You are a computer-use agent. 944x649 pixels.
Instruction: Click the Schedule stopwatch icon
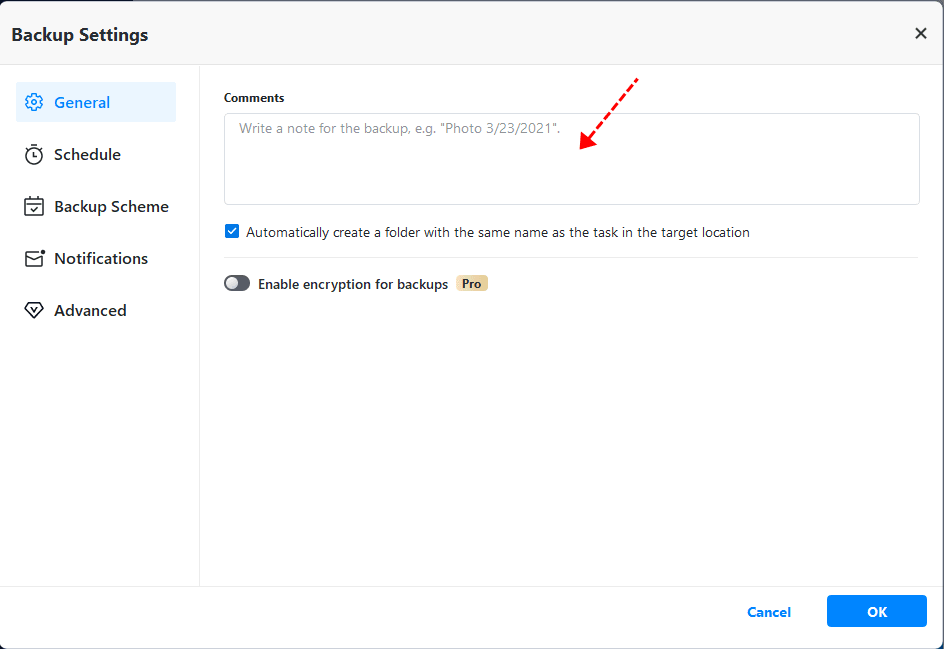click(x=34, y=154)
